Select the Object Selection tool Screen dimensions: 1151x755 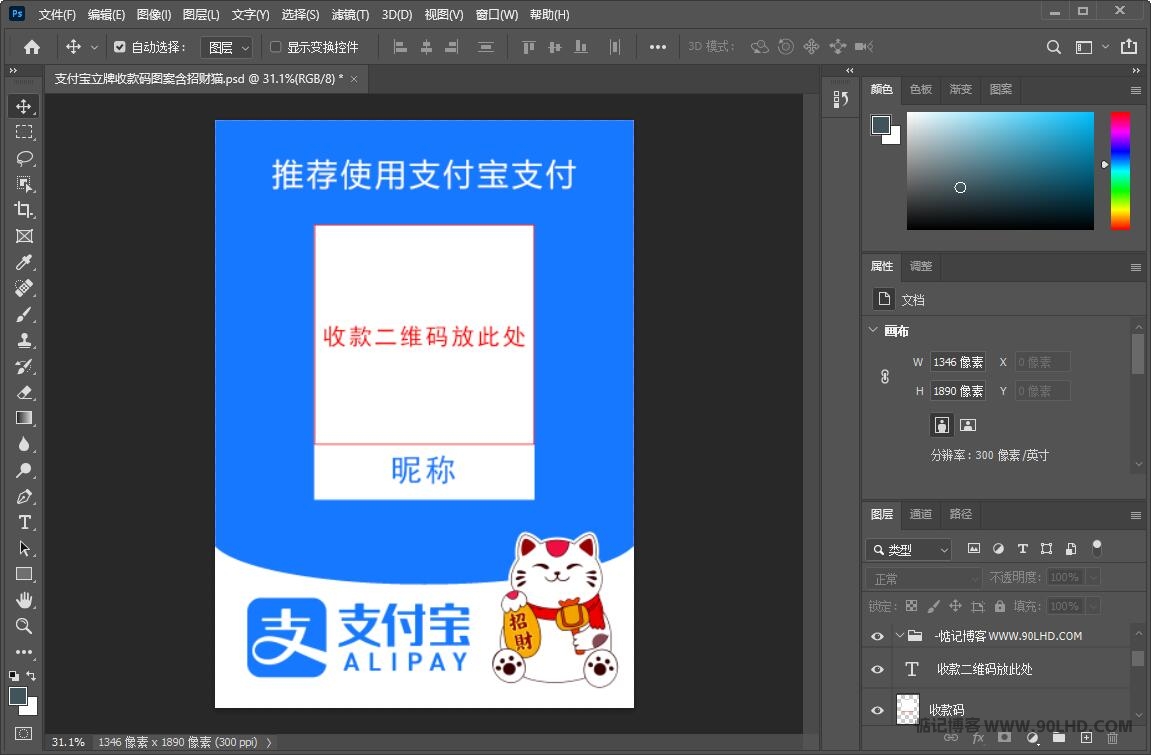[x=23, y=184]
